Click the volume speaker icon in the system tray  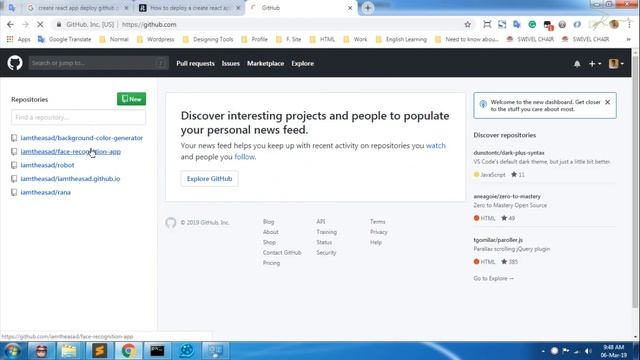coord(588,351)
